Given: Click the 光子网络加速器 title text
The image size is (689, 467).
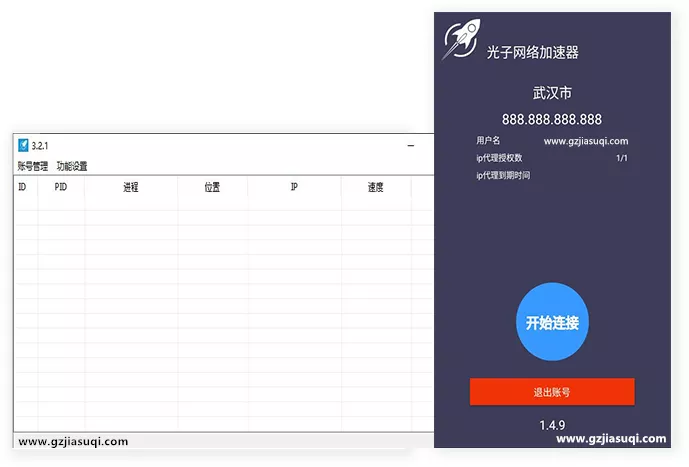Looking at the screenshot, I should (532, 52).
